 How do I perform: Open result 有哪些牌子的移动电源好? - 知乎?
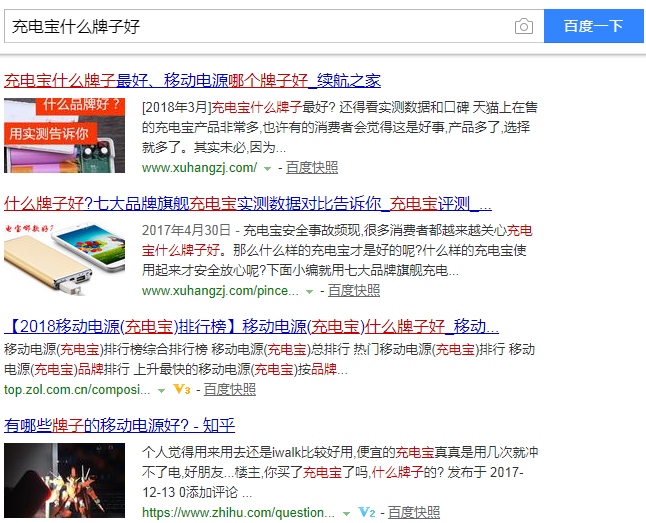[x=119, y=425]
